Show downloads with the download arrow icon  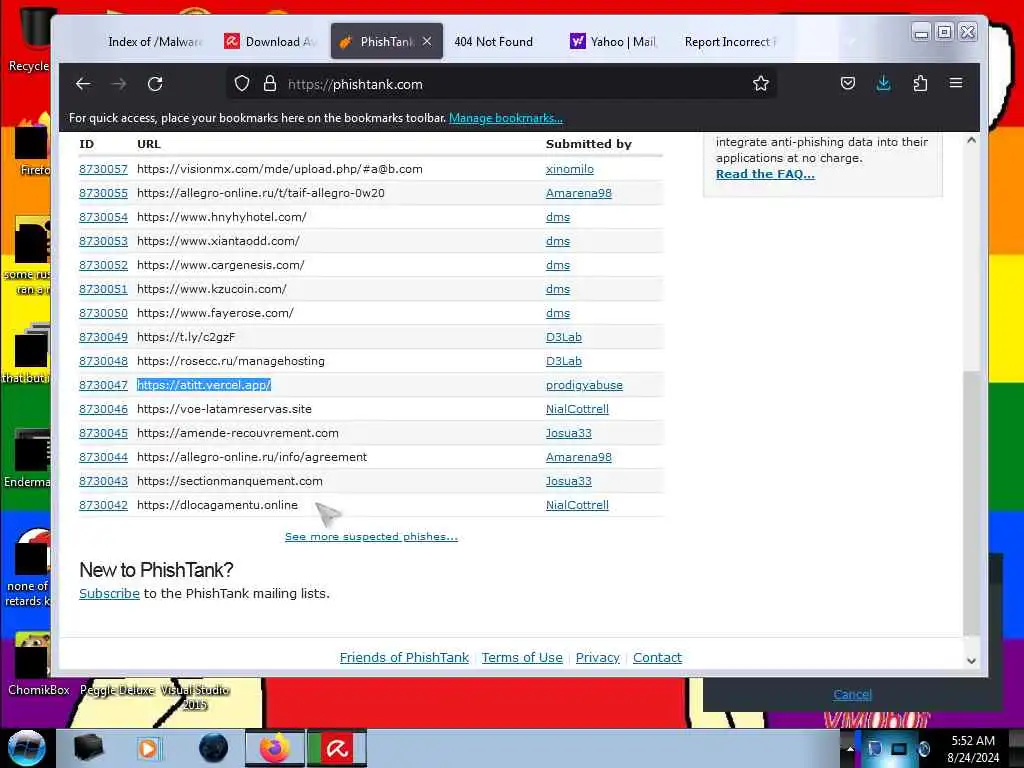883,83
